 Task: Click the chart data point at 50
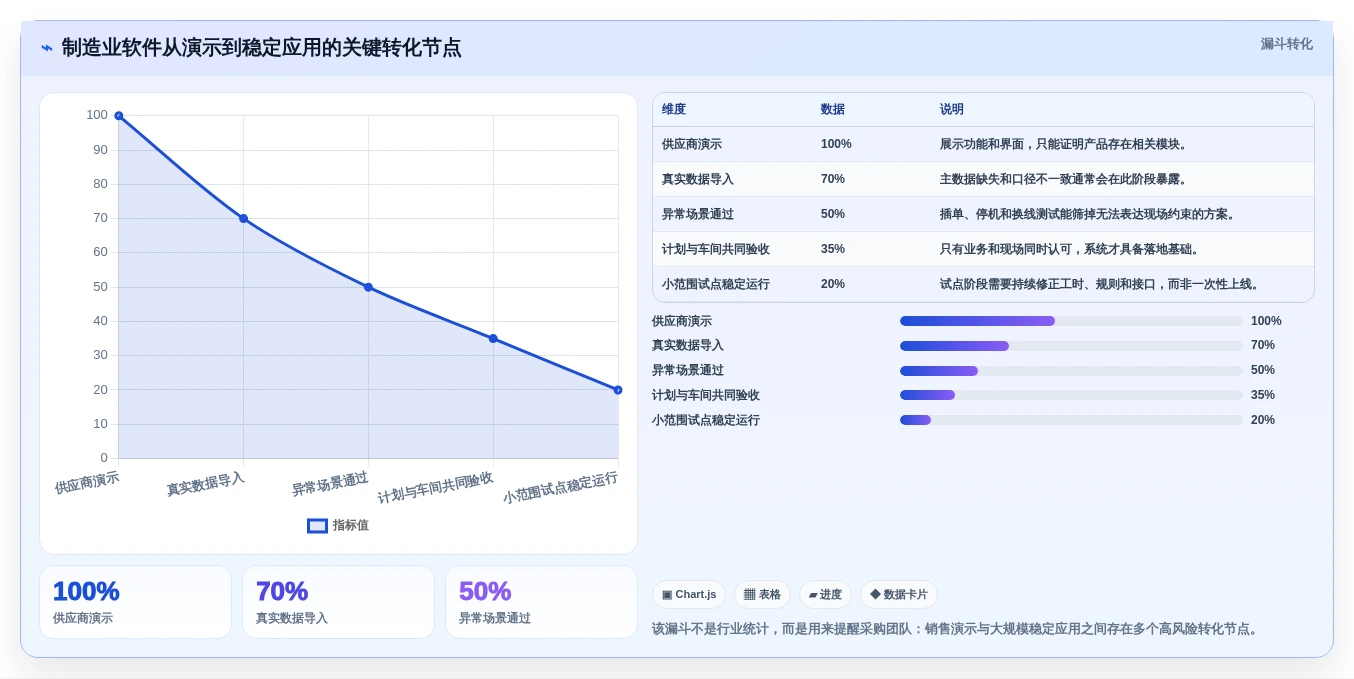pyautogui.click(x=368, y=287)
